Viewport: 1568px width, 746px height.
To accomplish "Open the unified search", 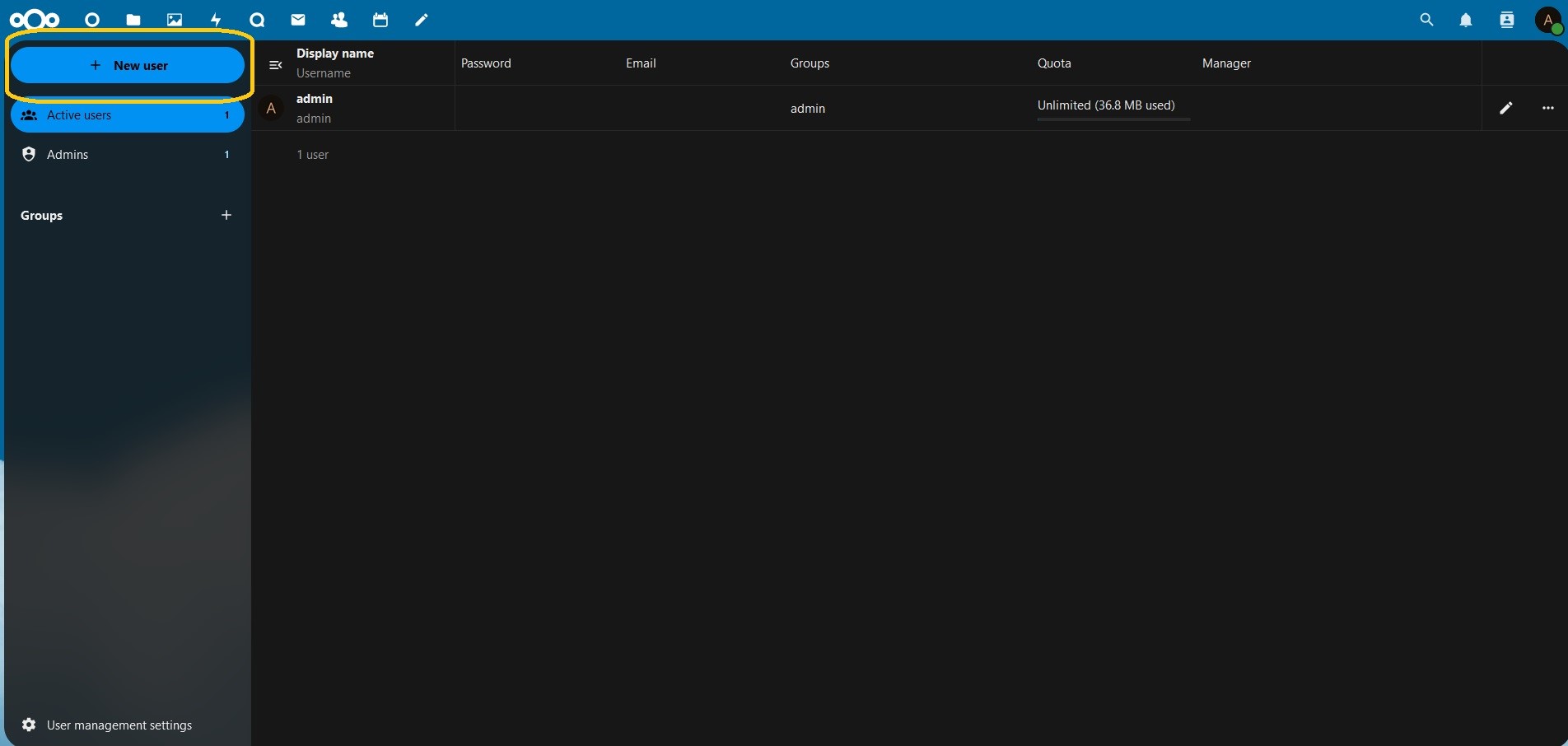I will [x=1427, y=20].
